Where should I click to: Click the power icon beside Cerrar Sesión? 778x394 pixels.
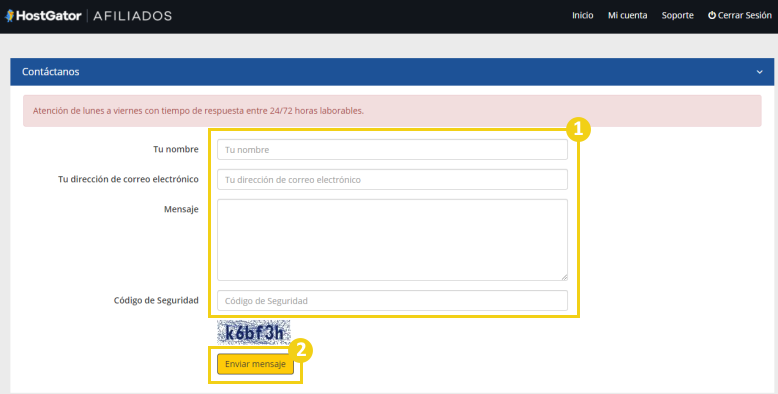pos(712,15)
